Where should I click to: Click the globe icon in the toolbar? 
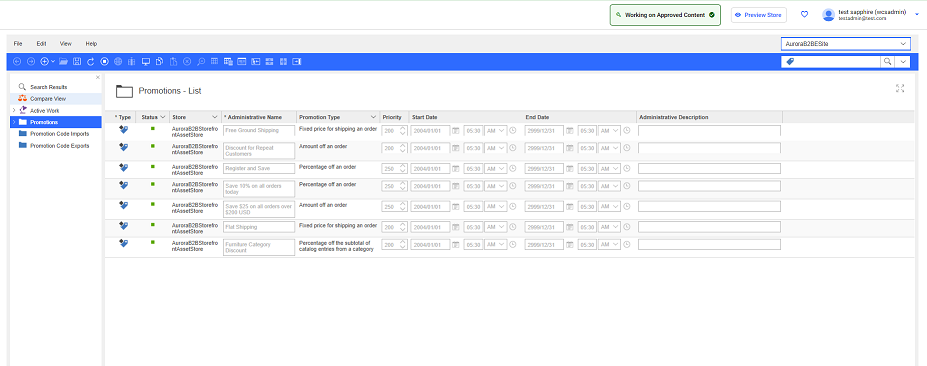pyautogui.click(x=118, y=61)
